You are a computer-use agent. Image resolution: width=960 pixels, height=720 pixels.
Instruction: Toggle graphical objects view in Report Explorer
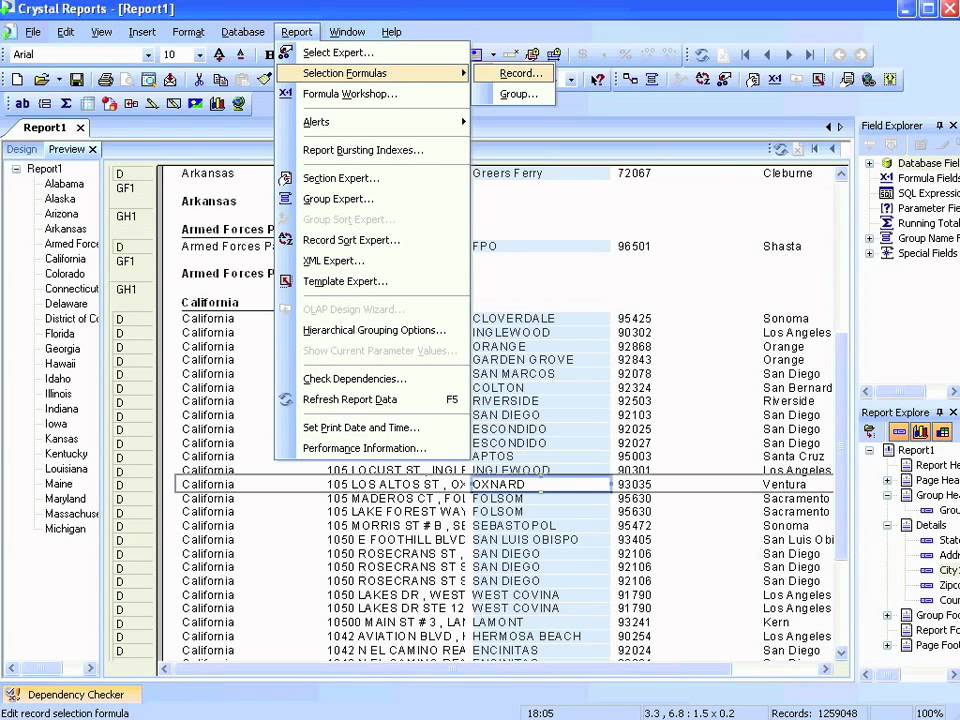pos(921,432)
